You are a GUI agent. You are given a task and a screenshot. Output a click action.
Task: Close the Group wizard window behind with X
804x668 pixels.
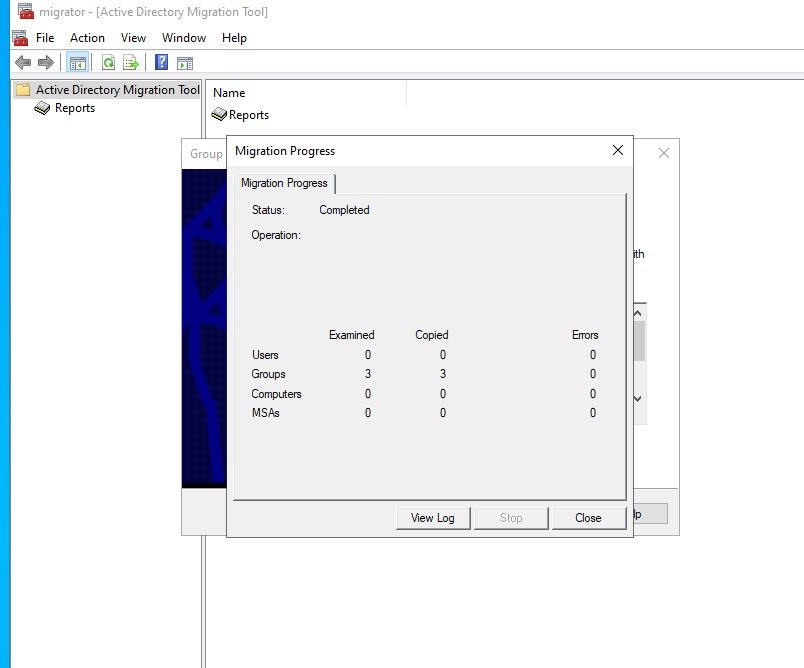(x=664, y=153)
